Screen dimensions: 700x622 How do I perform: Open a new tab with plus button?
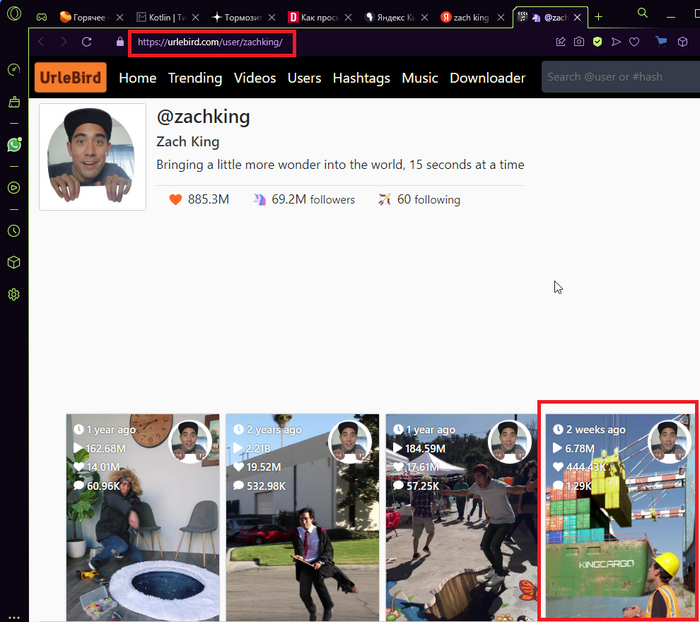click(599, 17)
